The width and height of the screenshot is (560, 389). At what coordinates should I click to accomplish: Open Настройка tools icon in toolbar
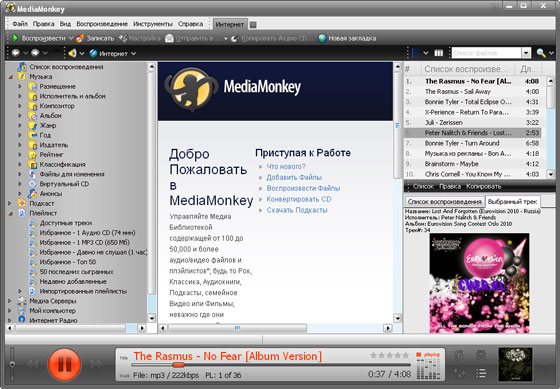click(x=123, y=38)
